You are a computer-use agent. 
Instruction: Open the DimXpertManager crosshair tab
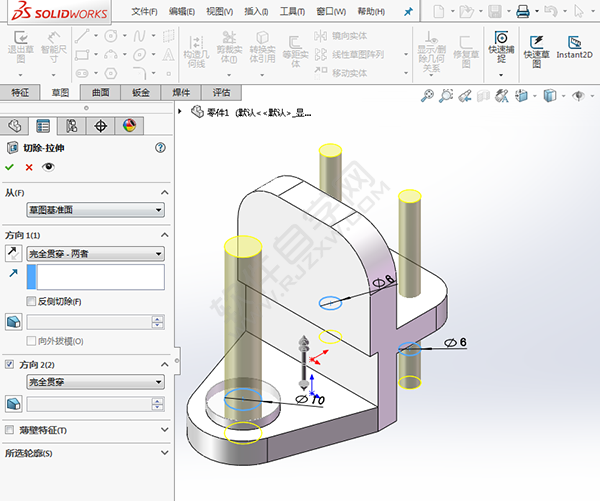(x=100, y=126)
